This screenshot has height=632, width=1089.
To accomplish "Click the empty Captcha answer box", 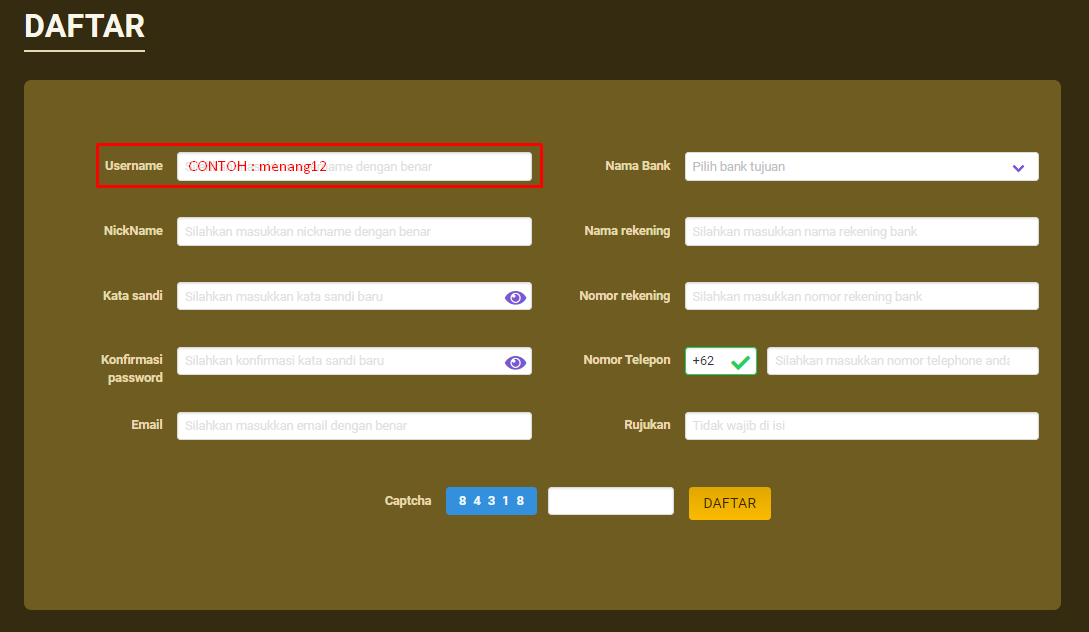I will pyautogui.click(x=610, y=501).
